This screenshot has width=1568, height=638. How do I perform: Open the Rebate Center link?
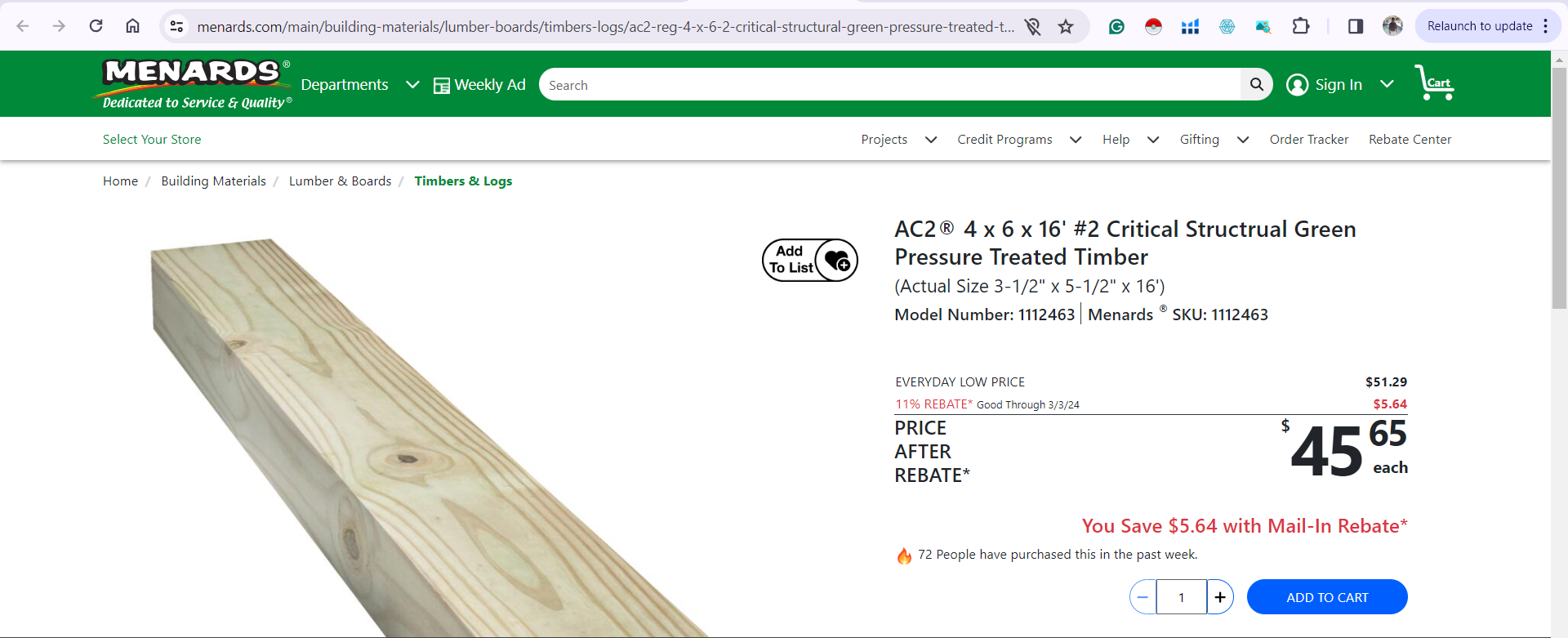(1410, 140)
